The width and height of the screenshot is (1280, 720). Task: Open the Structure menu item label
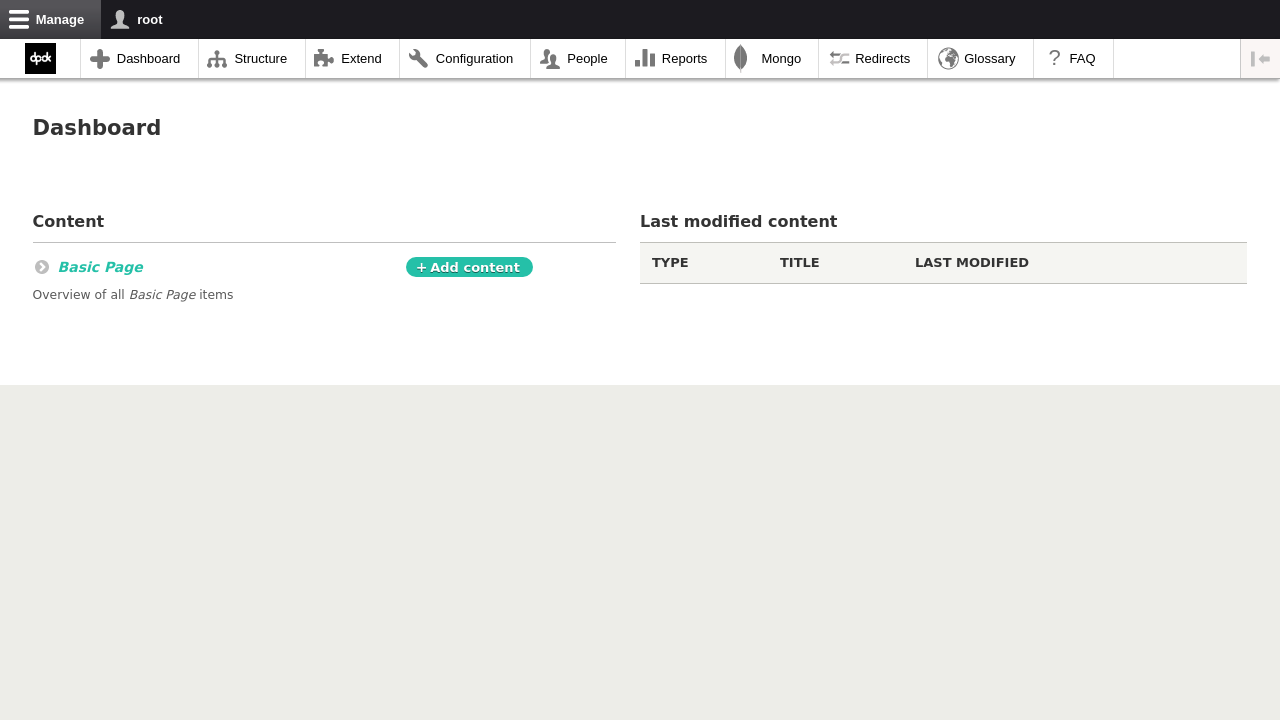[261, 59]
